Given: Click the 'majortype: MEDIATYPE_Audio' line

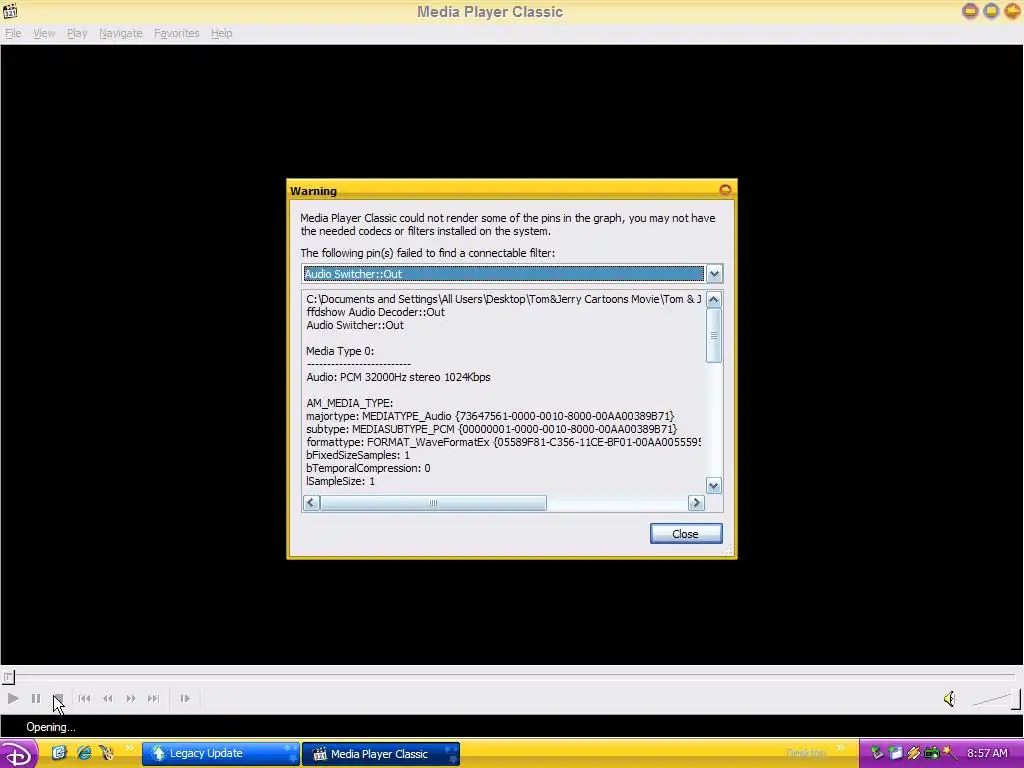Looking at the screenshot, I should 490,416.
